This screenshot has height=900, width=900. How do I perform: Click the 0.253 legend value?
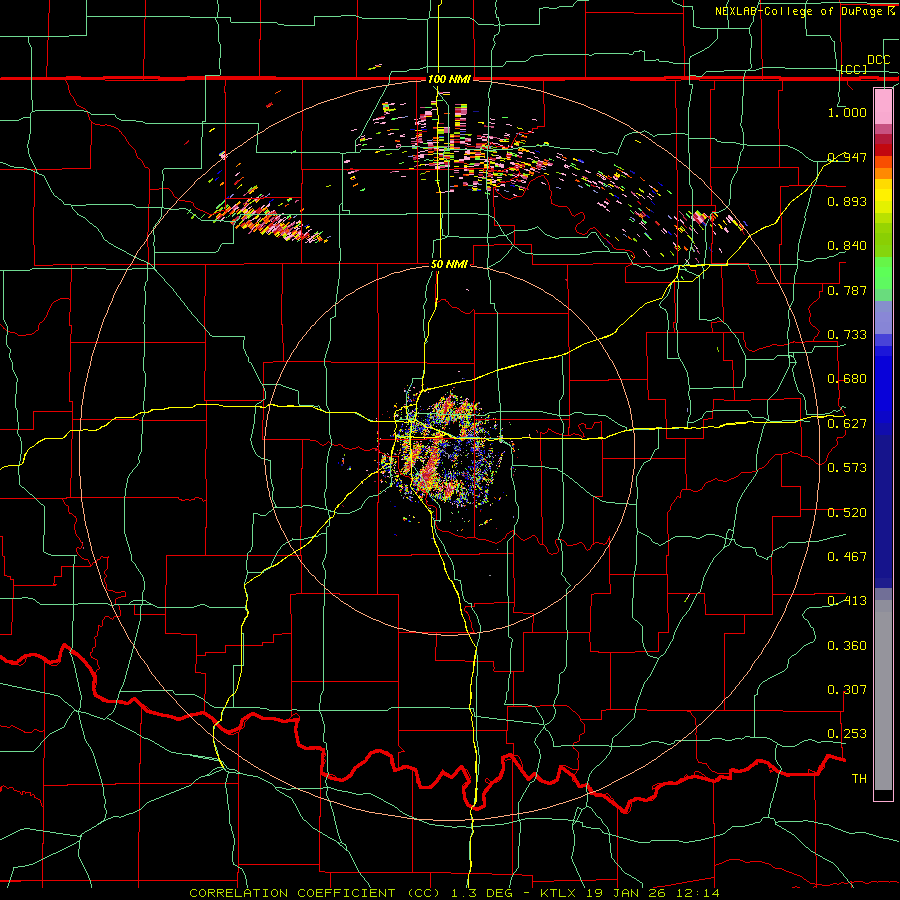pos(847,734)
